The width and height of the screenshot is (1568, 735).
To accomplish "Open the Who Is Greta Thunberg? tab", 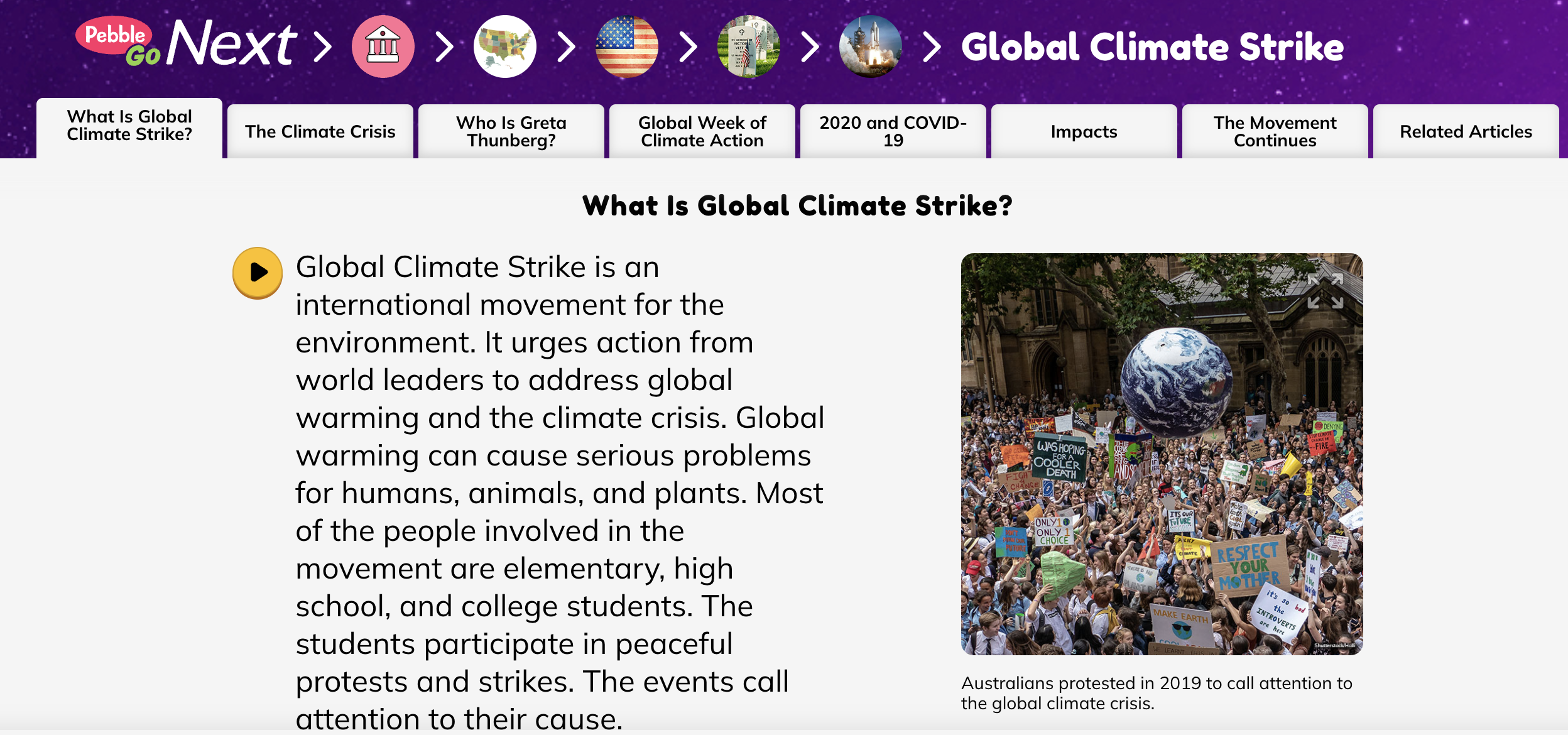I will tap(511, 131).
